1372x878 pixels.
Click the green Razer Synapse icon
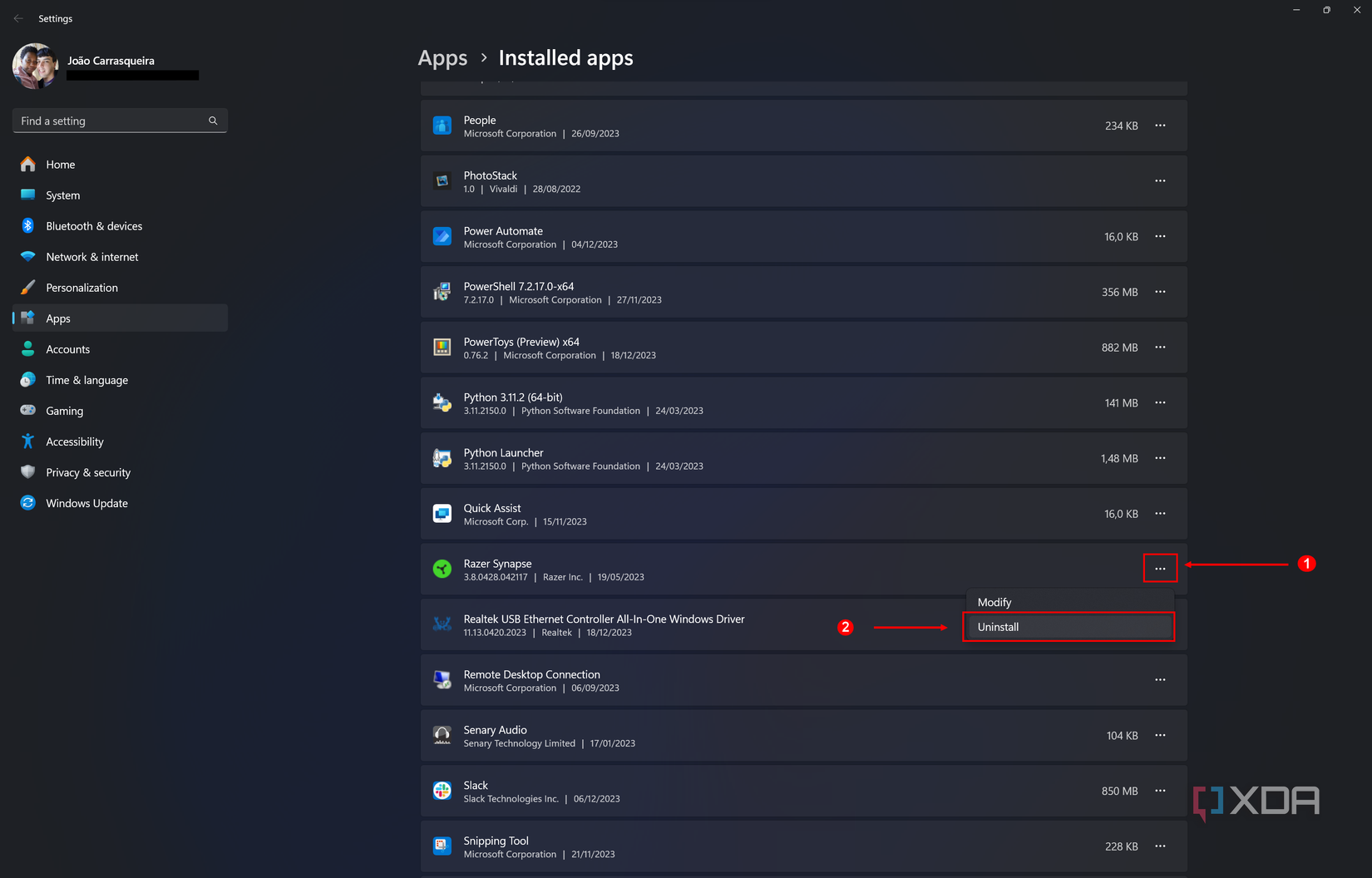tap(442, 569)
